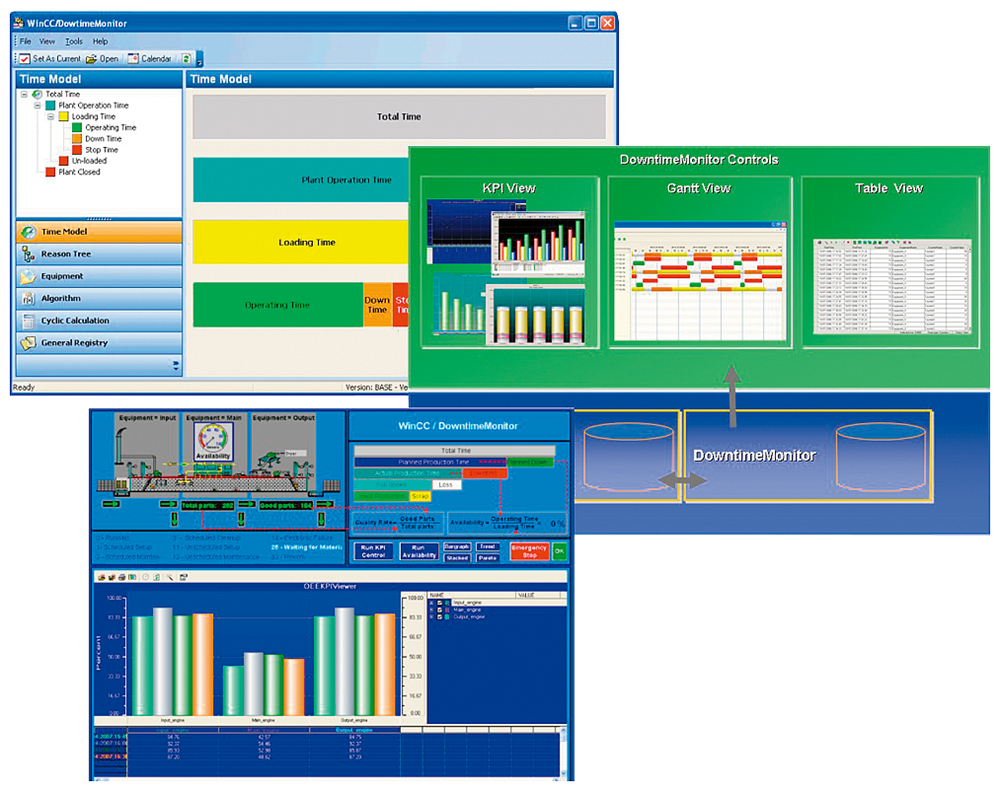Collapse the Plant Operation Time node

37,105
